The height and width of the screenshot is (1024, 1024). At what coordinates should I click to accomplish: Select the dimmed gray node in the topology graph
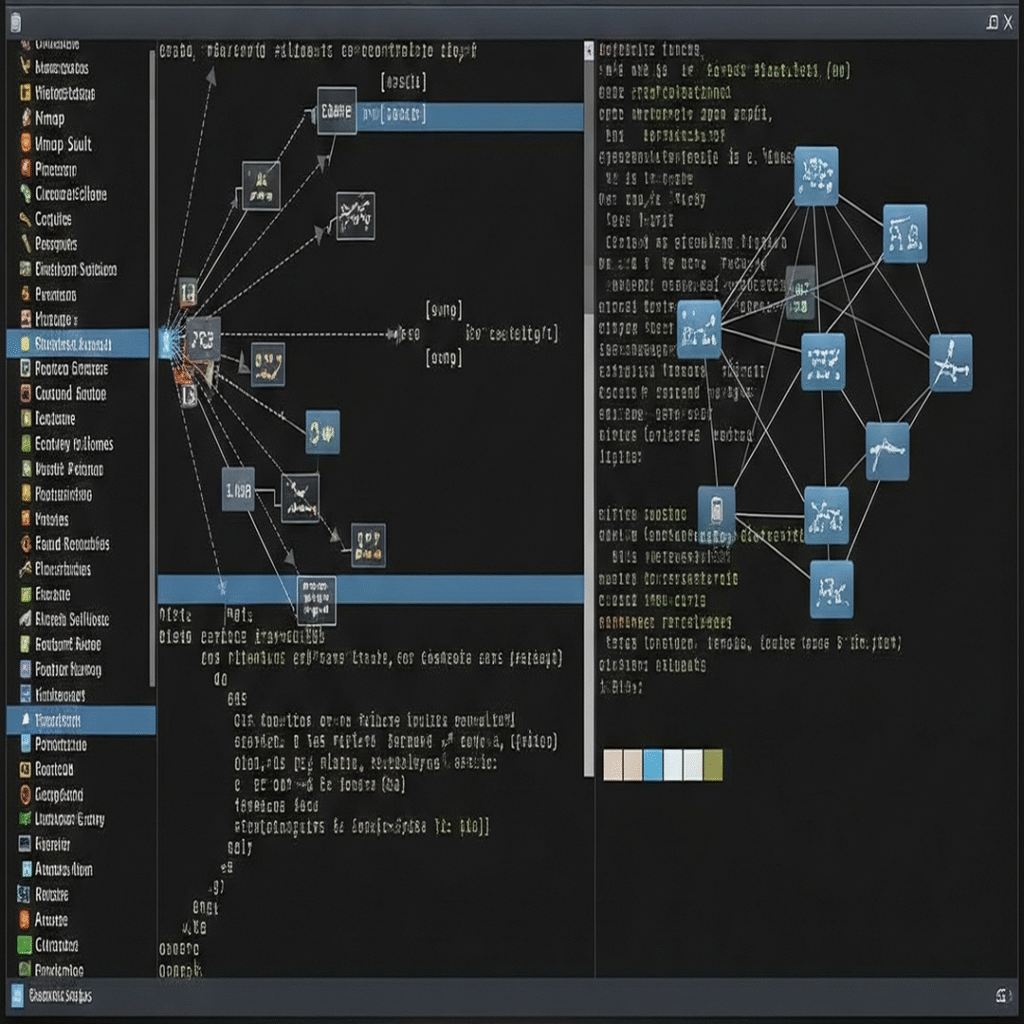pos(800,292)
